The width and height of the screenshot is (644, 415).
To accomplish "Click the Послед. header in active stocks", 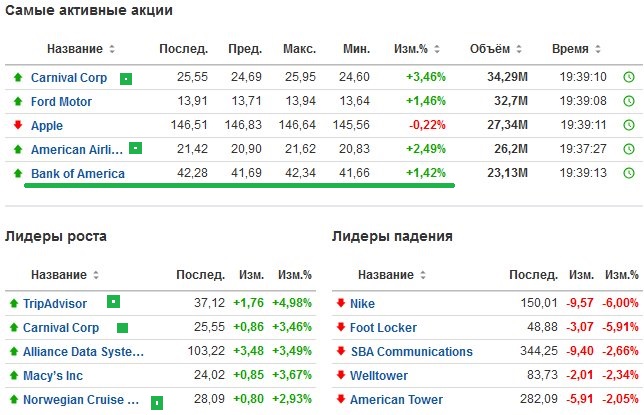I will [184, 49].
